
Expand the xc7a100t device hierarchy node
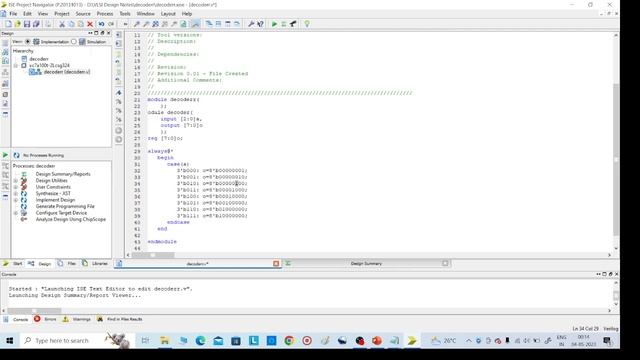pos(16,65)
